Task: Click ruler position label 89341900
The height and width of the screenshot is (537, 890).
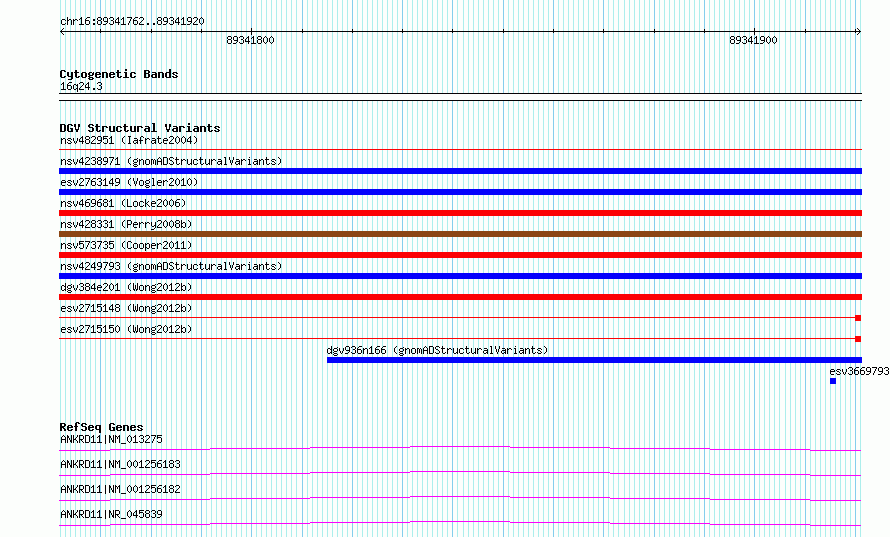Action: (x=753, y=40)
